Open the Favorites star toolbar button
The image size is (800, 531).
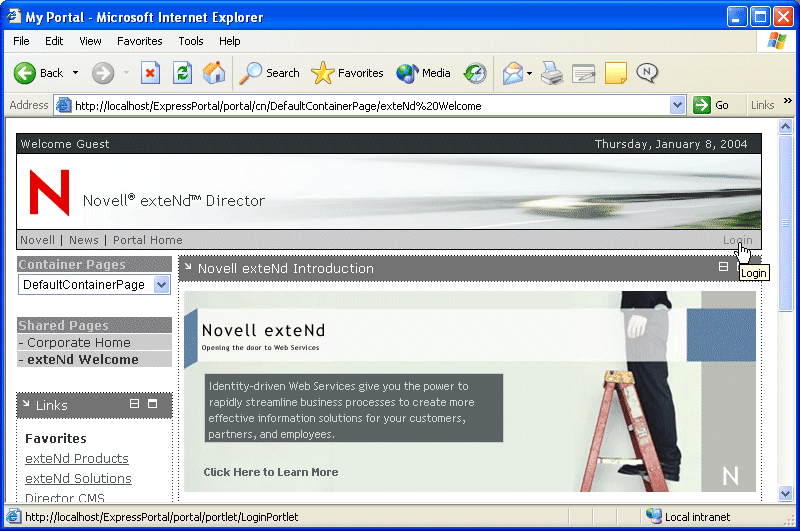point(347,73)
